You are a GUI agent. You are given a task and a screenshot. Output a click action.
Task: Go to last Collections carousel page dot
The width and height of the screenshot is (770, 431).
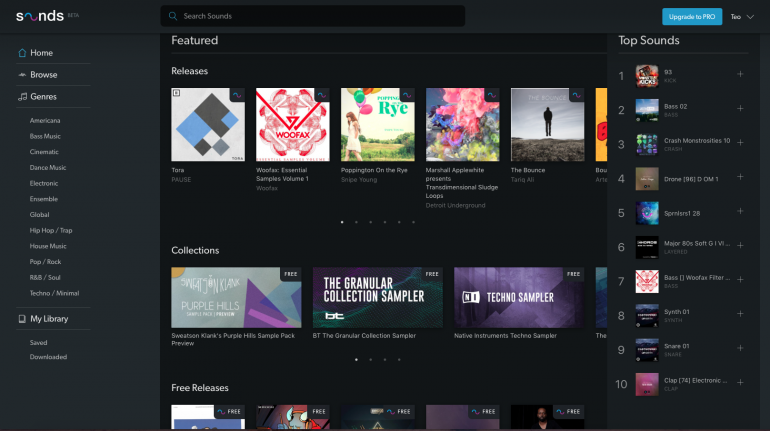coord(399,359)
